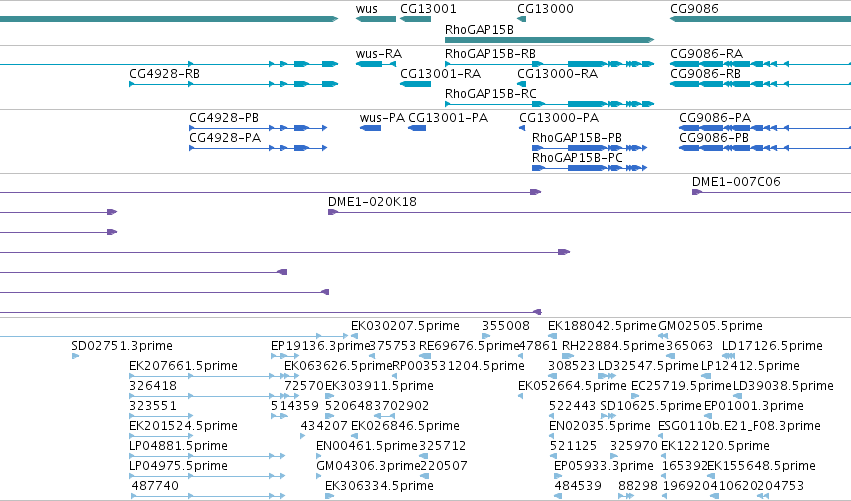Select EST EK306334.5prime
The height and width of the screenshot is (501, 851).
(379, 486)
